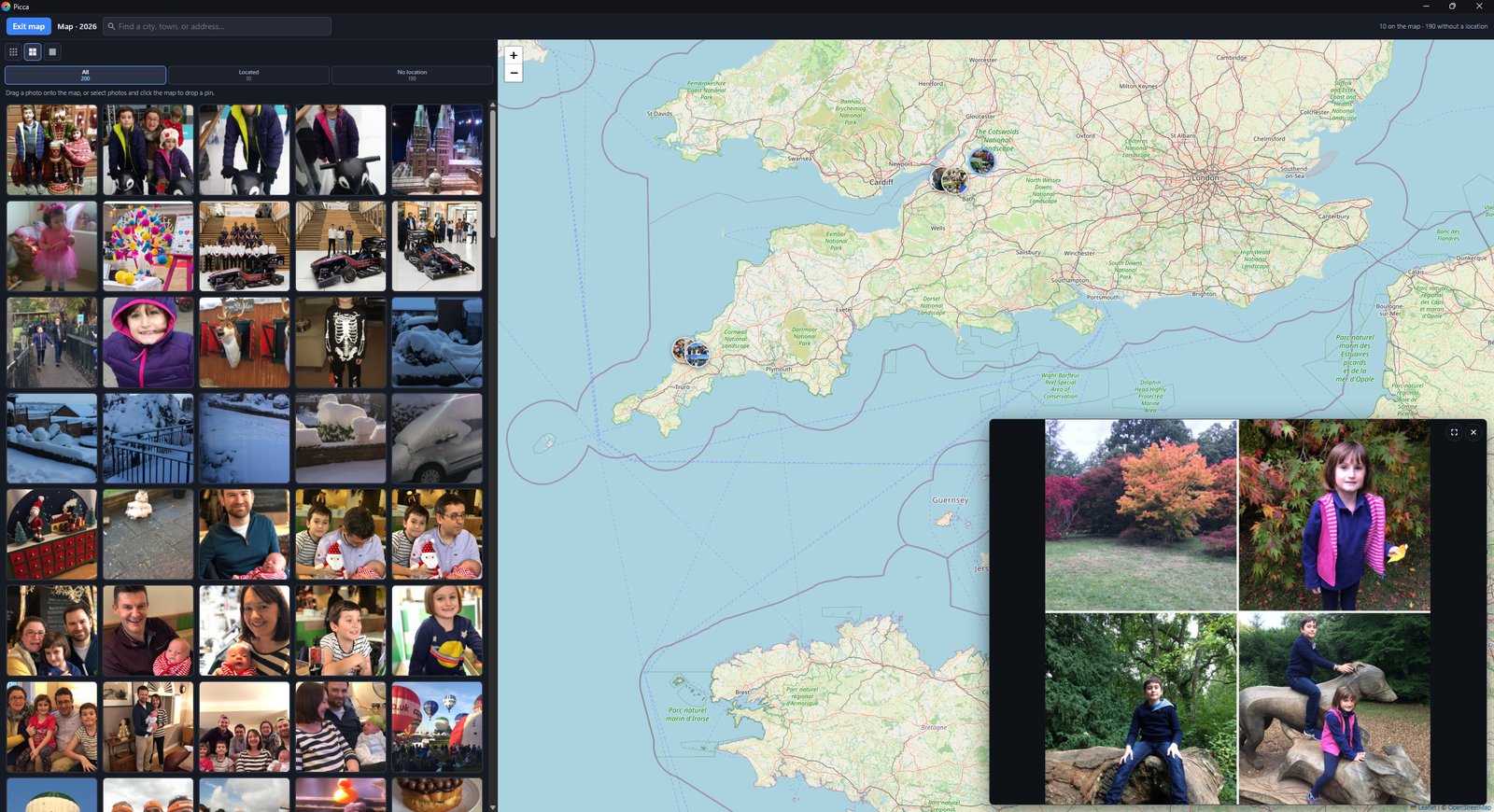Open the photo pin near the Cotswolds
The height and width of the screenshot is (812, 1494).
(981, 161)
